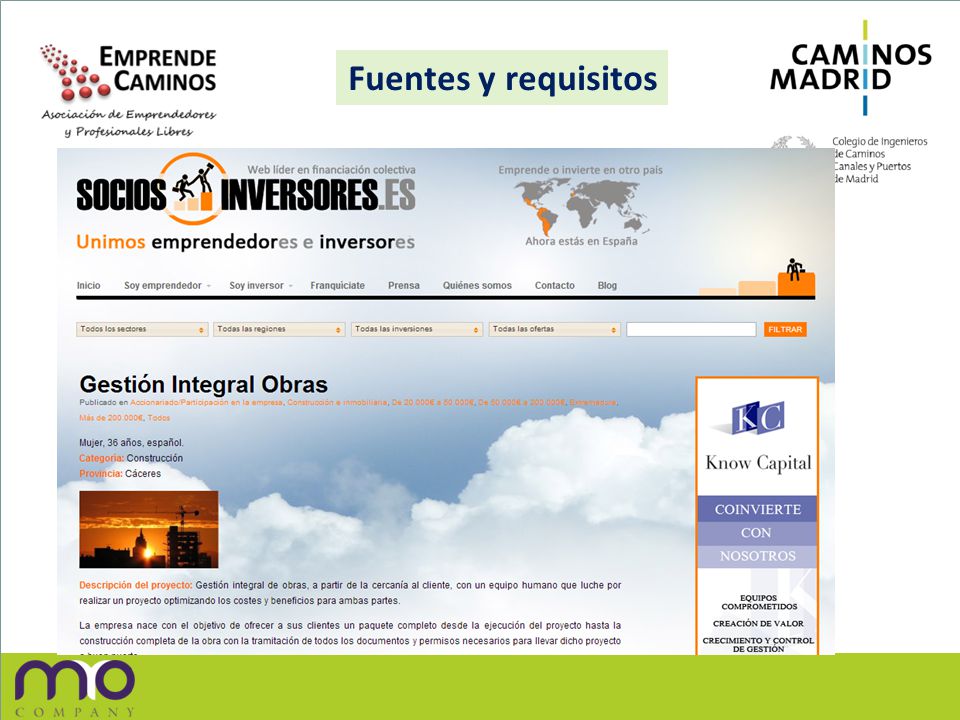Click the Provincia: Cáceres line

click(120, 473)
